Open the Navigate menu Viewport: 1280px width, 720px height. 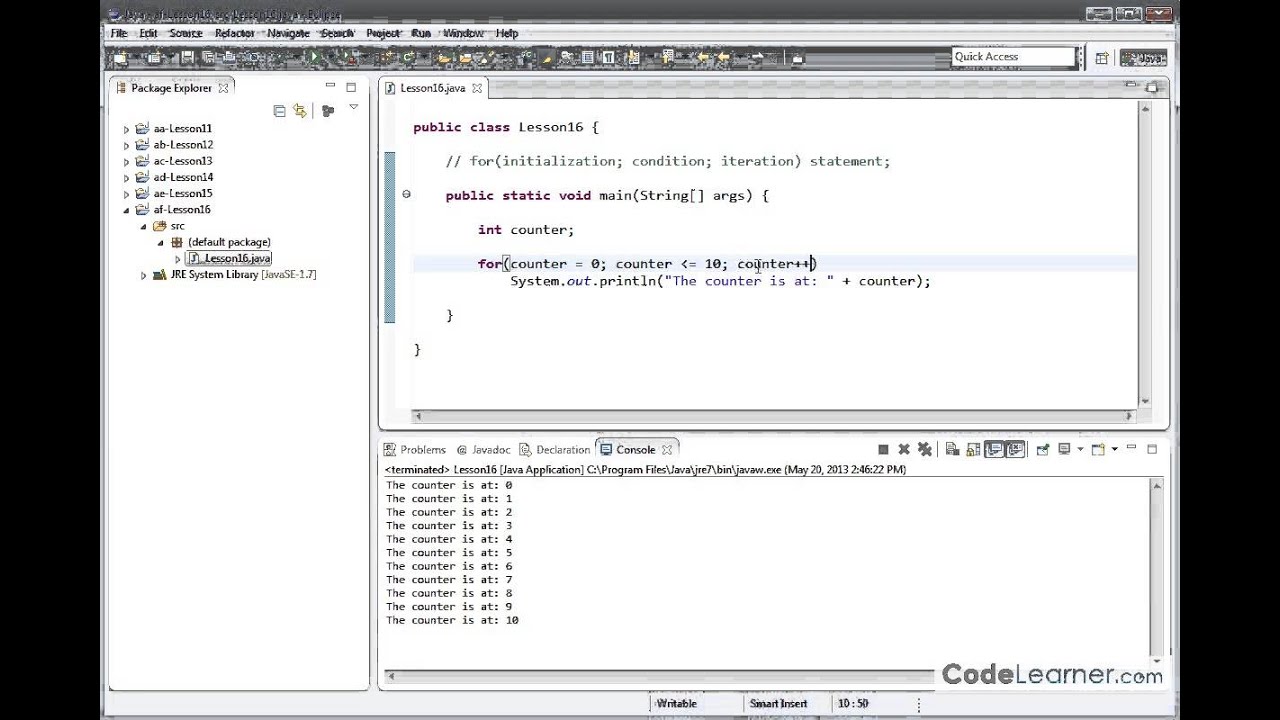coord(288,33)
